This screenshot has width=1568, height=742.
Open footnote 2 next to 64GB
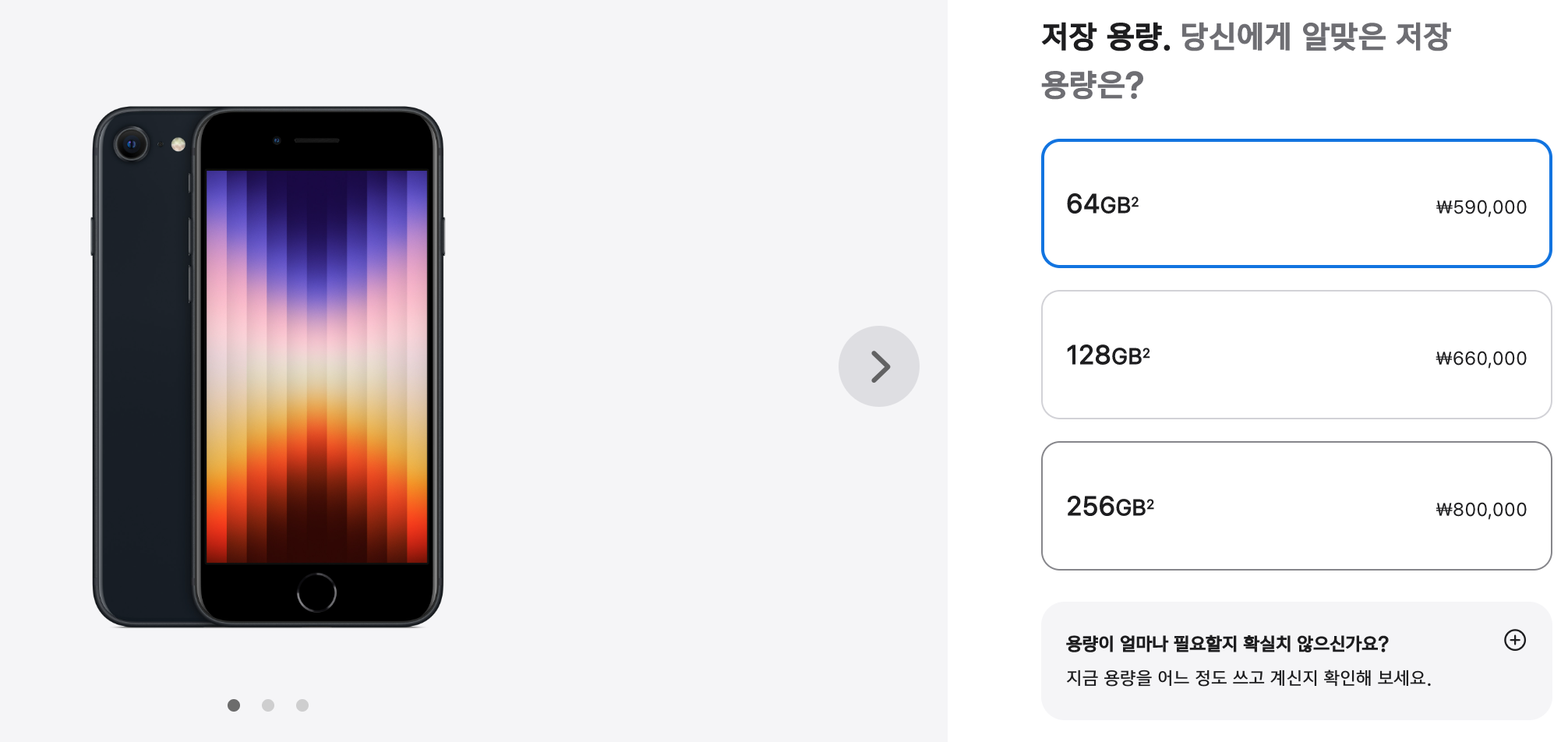coord(1135,202)
